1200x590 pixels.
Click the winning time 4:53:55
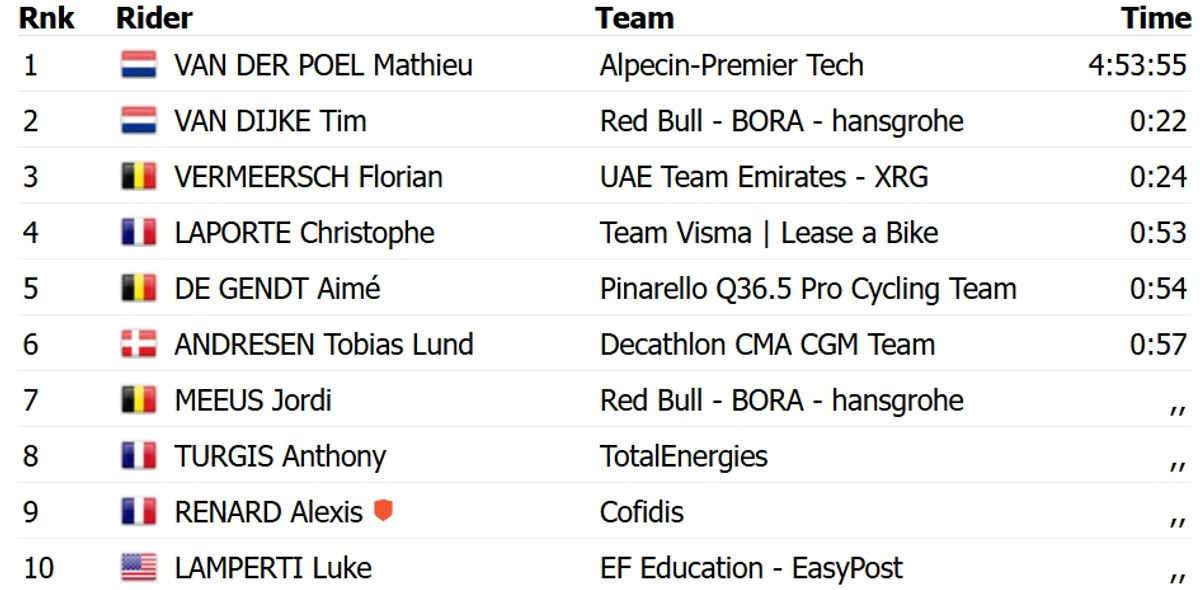tap(1137, 65)
